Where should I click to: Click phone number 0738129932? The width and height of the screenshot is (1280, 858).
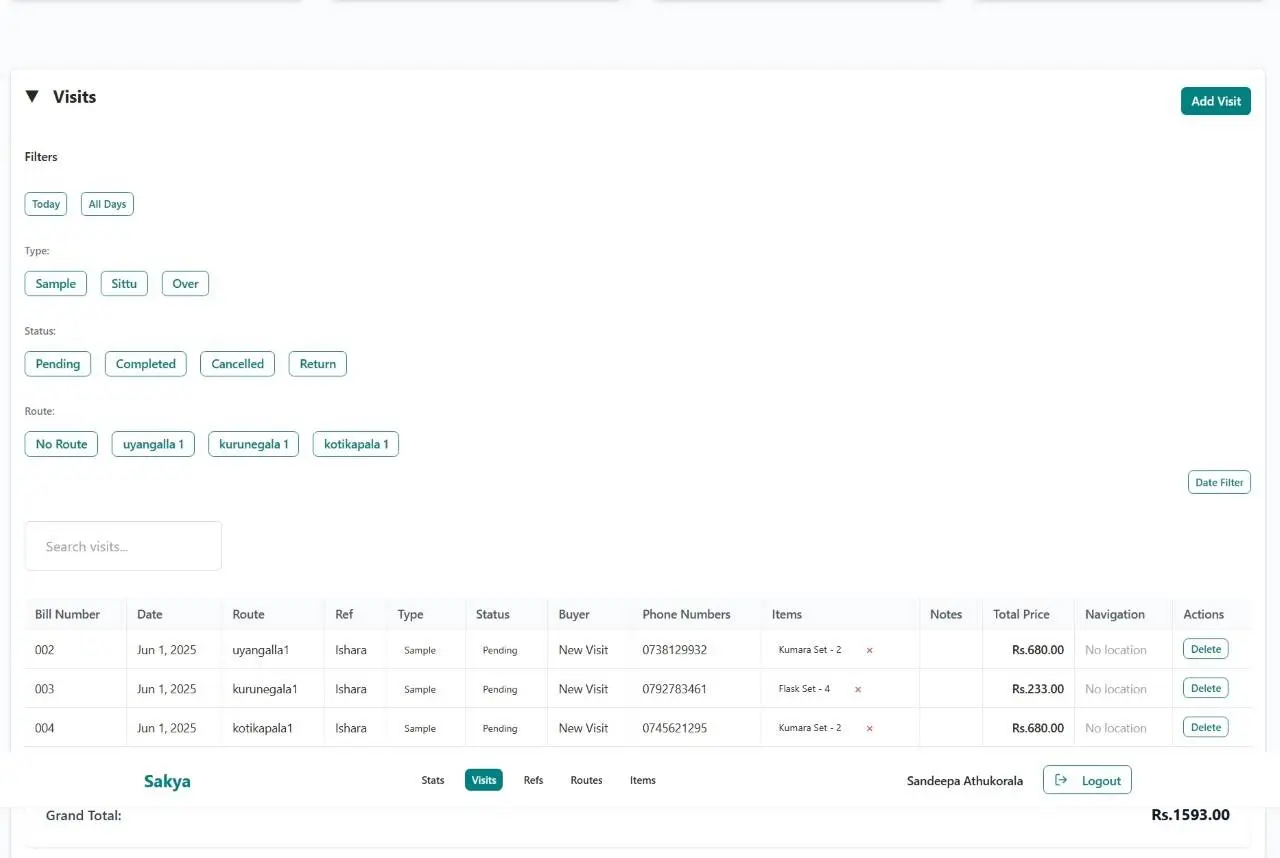pos(674,650)
